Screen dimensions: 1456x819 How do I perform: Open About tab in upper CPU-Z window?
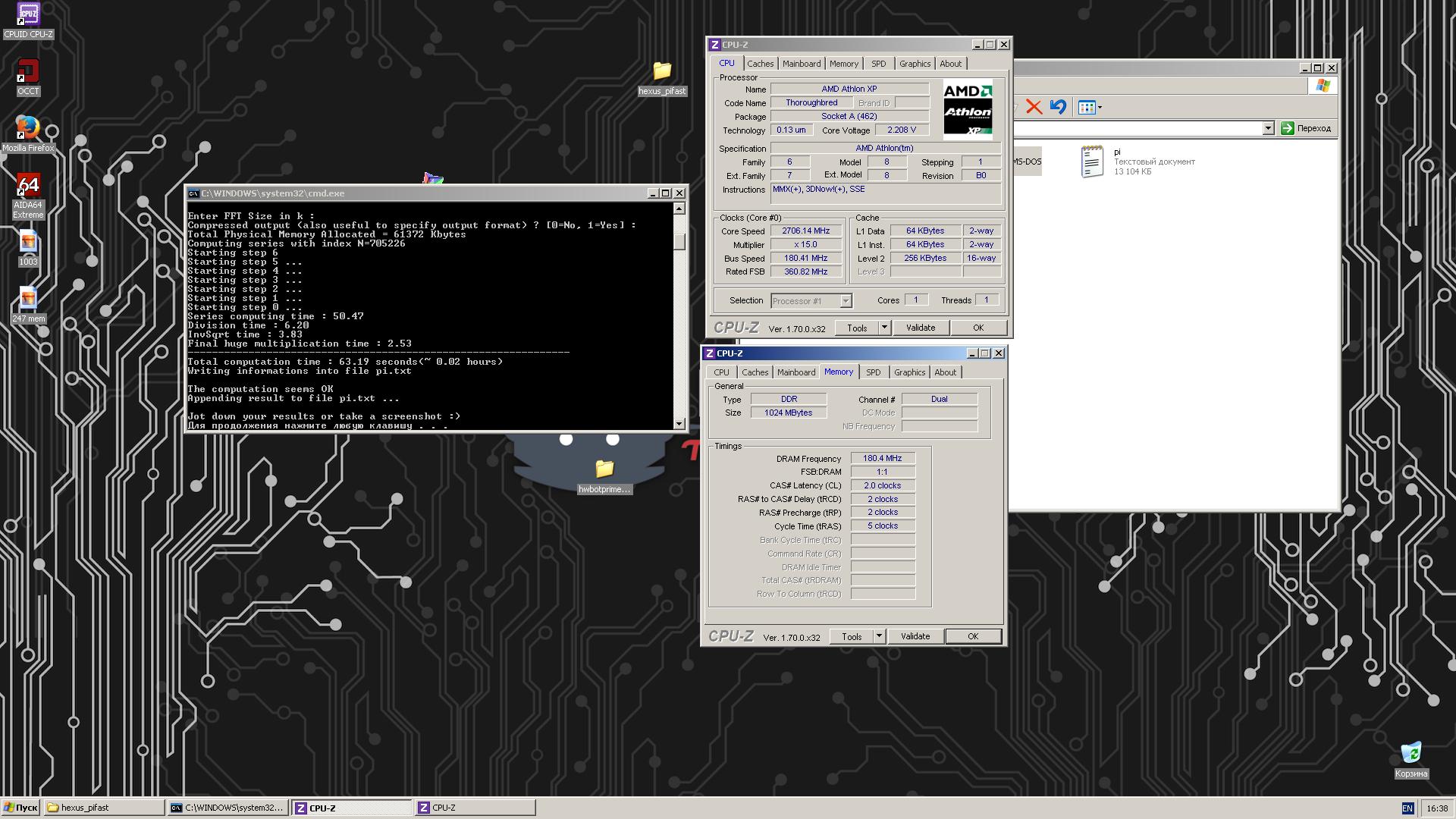coord(950,64)
